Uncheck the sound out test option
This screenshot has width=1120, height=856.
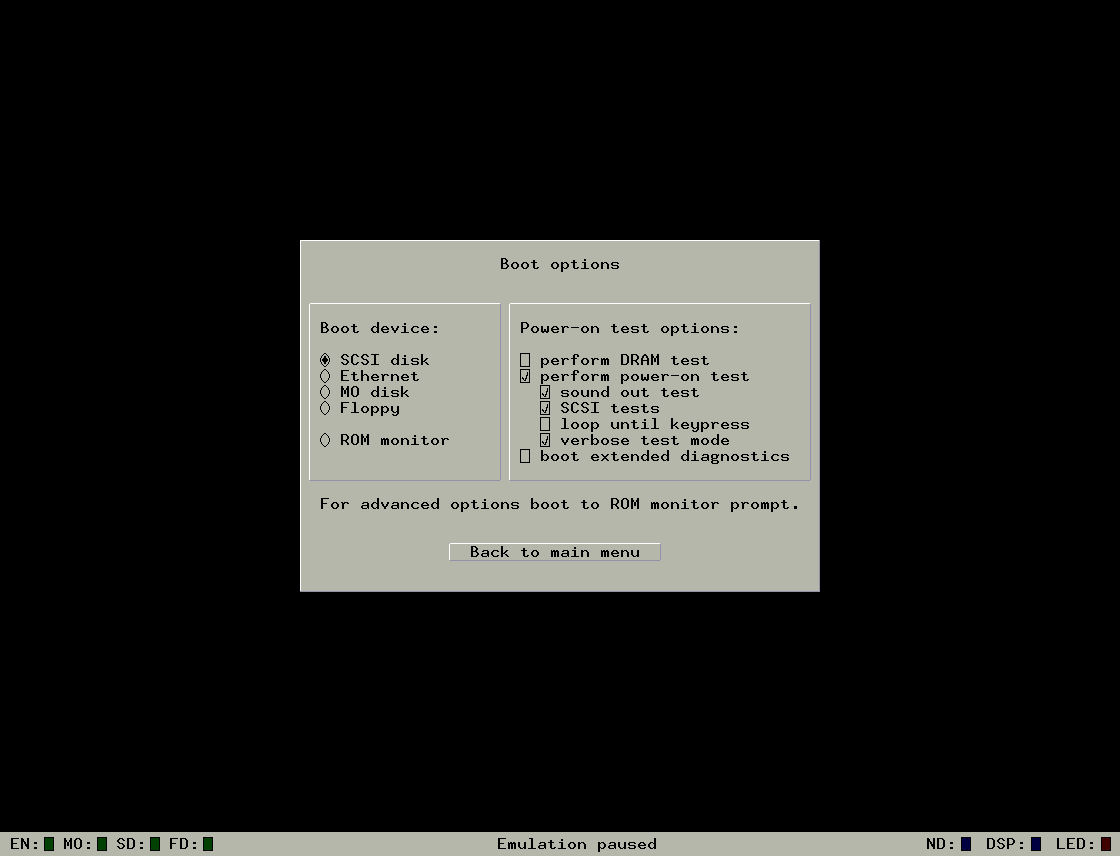[x=546, y=392]
